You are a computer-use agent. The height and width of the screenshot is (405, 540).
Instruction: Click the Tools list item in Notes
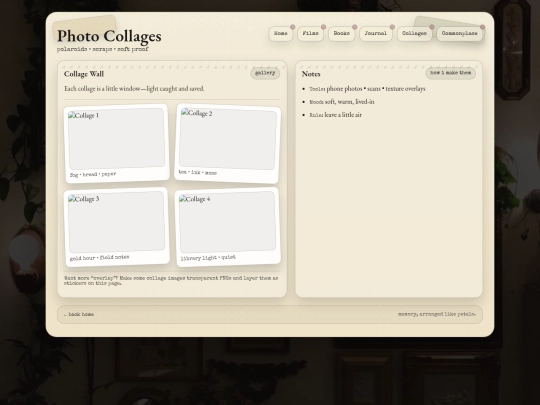[x=367, y=89]
